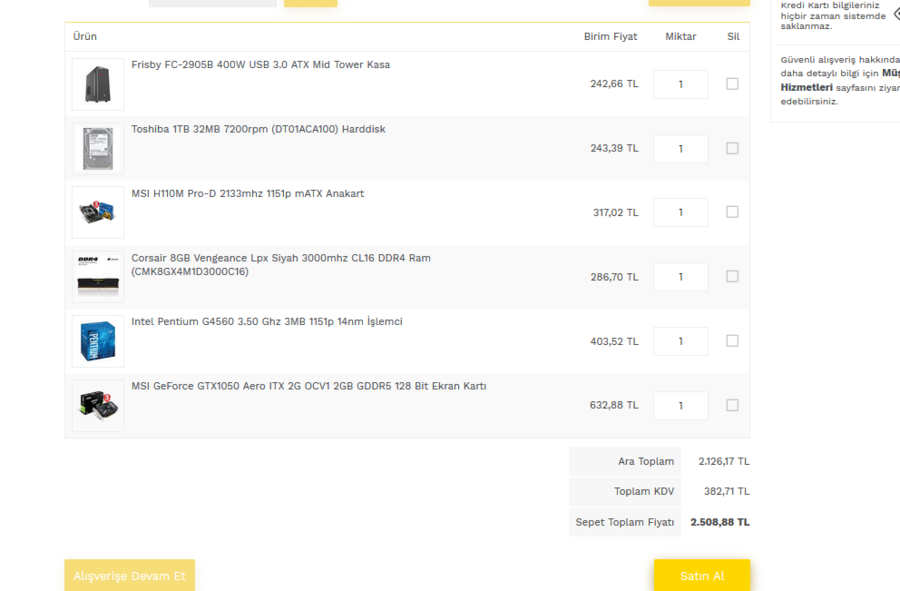The height and width of the screenshot is (591, 900).
Task: Tick delete checkbox for Corsair Vengeance RAM
Action: click(732, 276)
